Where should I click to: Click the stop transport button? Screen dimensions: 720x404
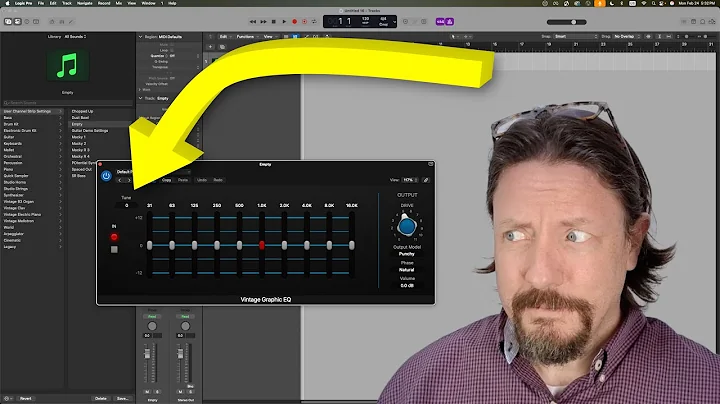pyautogui.click(x=274, y=22)
